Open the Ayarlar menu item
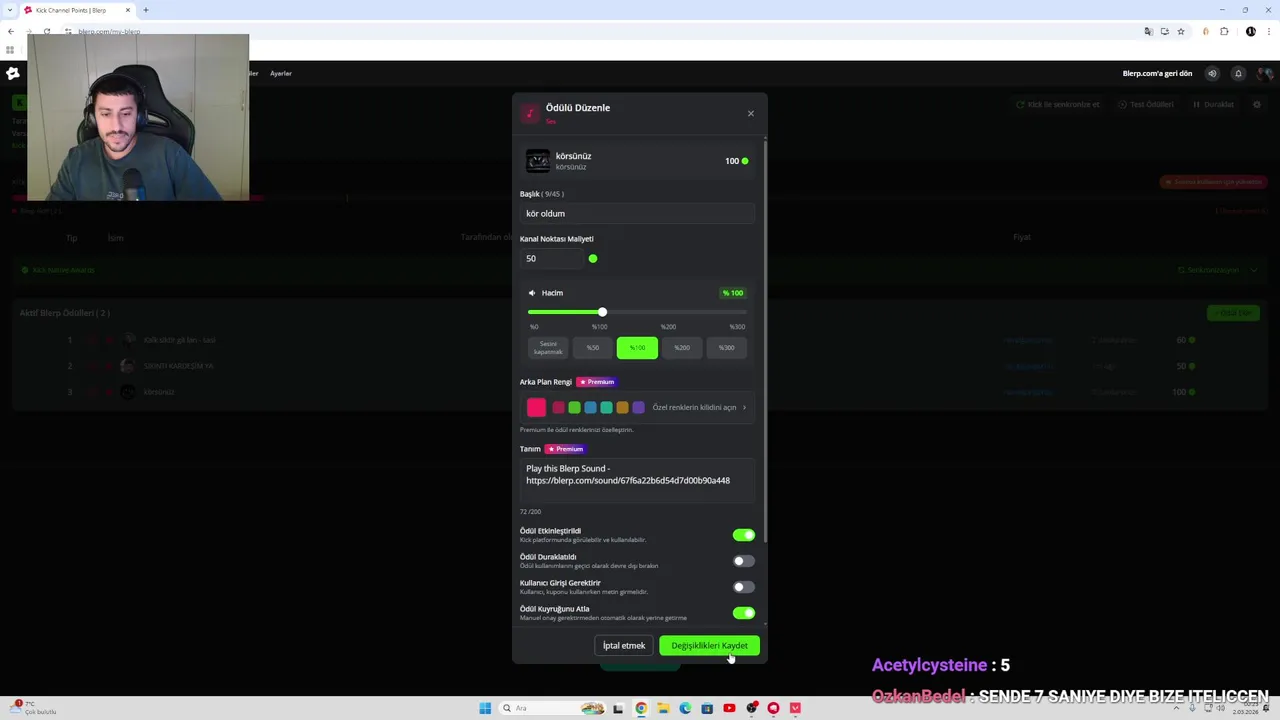The height and width of the screenshot is (720, 1280). tap(281, 73)
